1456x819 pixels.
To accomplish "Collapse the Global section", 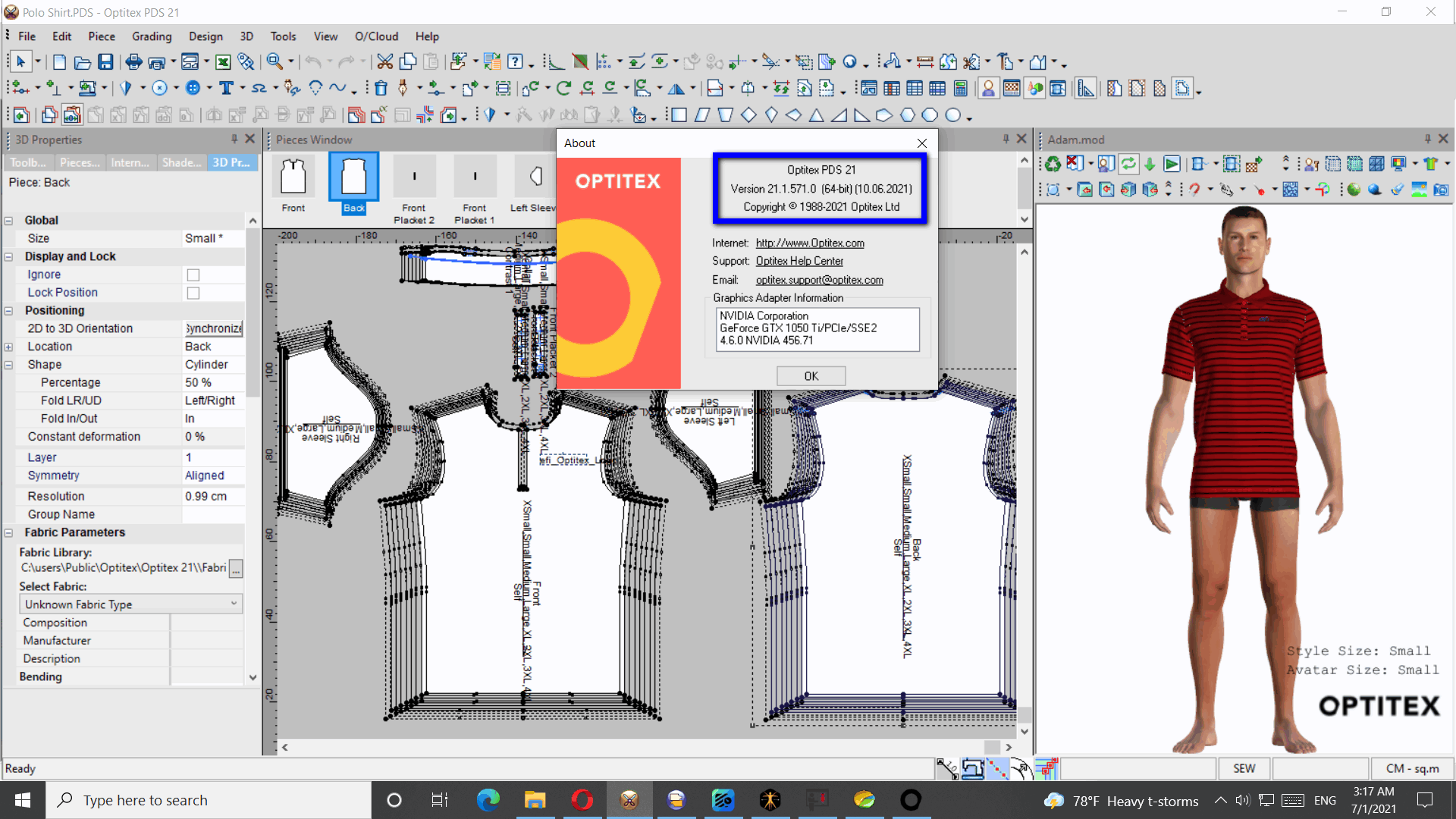I will point(8,221).
